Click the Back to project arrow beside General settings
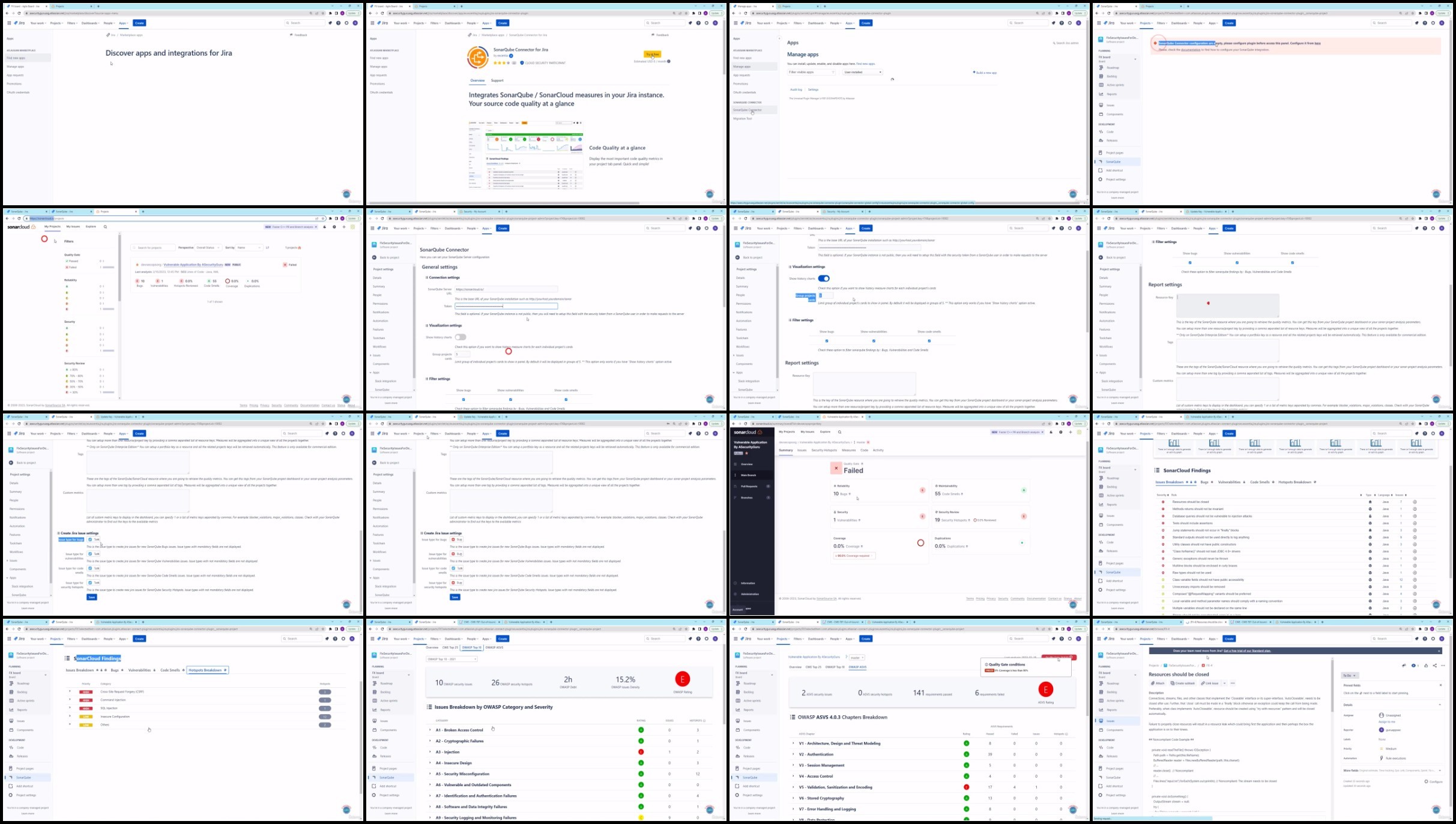The height and width of the screenshot is (824, 1456). [x=374, y=257]
